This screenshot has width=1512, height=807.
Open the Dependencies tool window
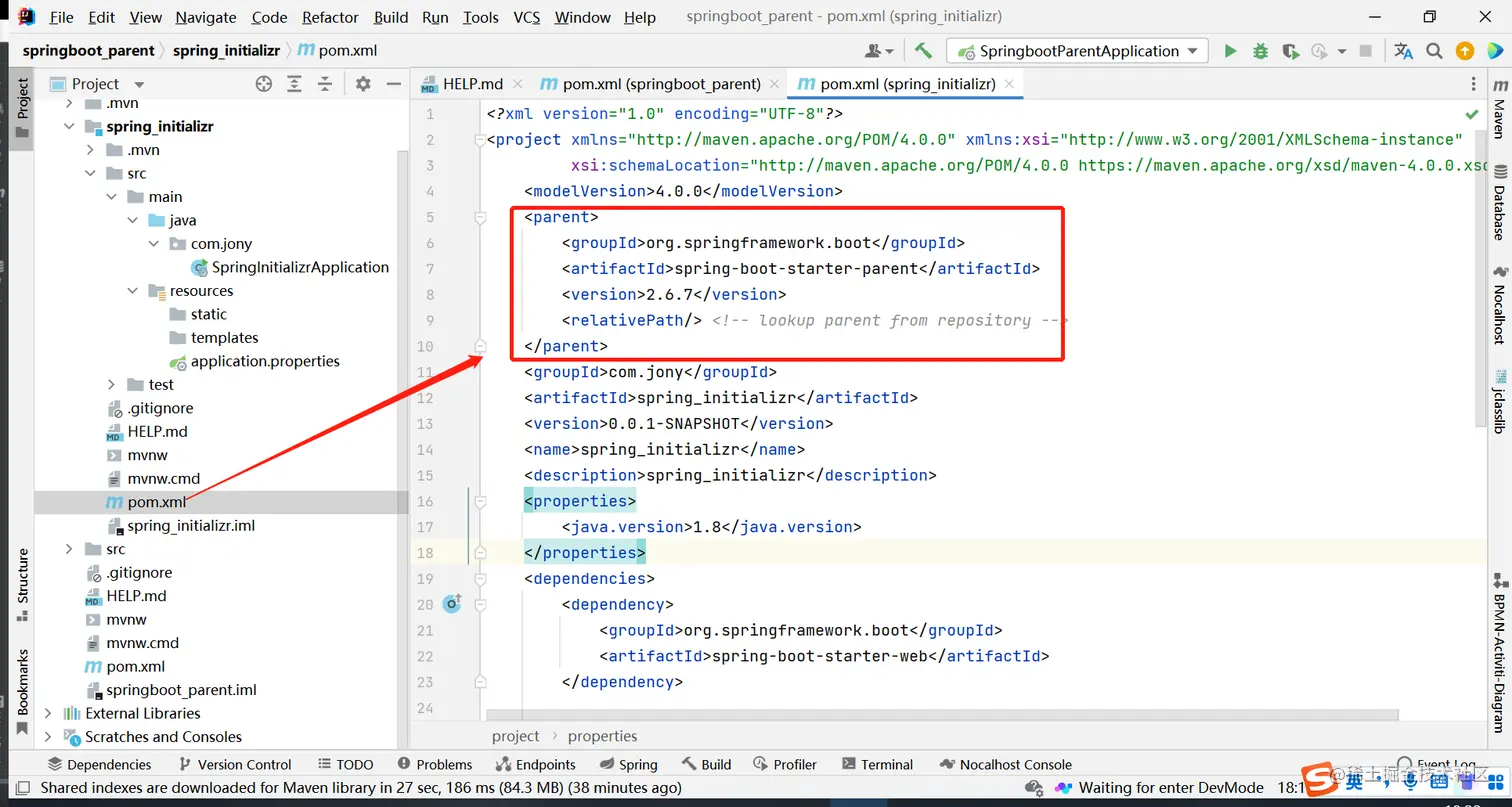98,765
